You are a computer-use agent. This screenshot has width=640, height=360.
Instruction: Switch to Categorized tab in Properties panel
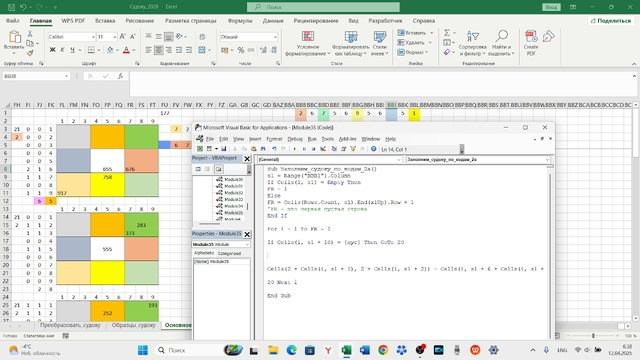[229, 253]
